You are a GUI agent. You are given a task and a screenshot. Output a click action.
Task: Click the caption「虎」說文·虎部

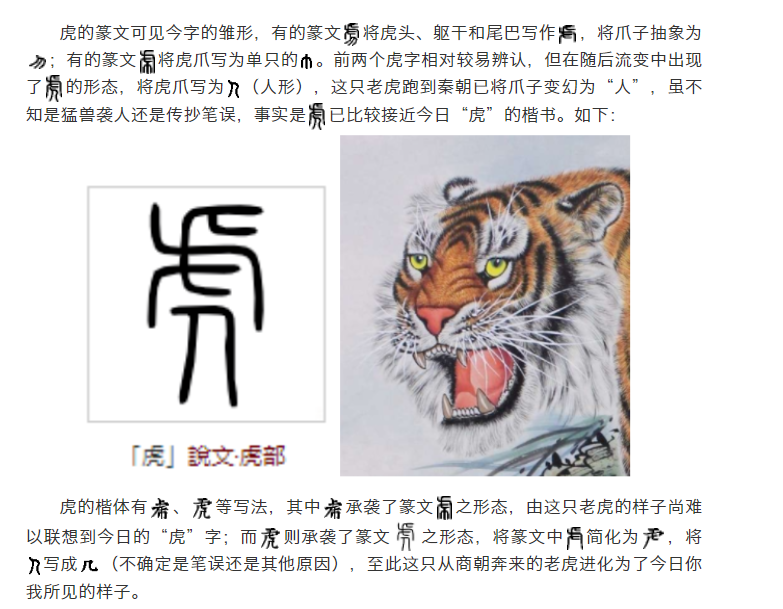(x=207, y=456)
